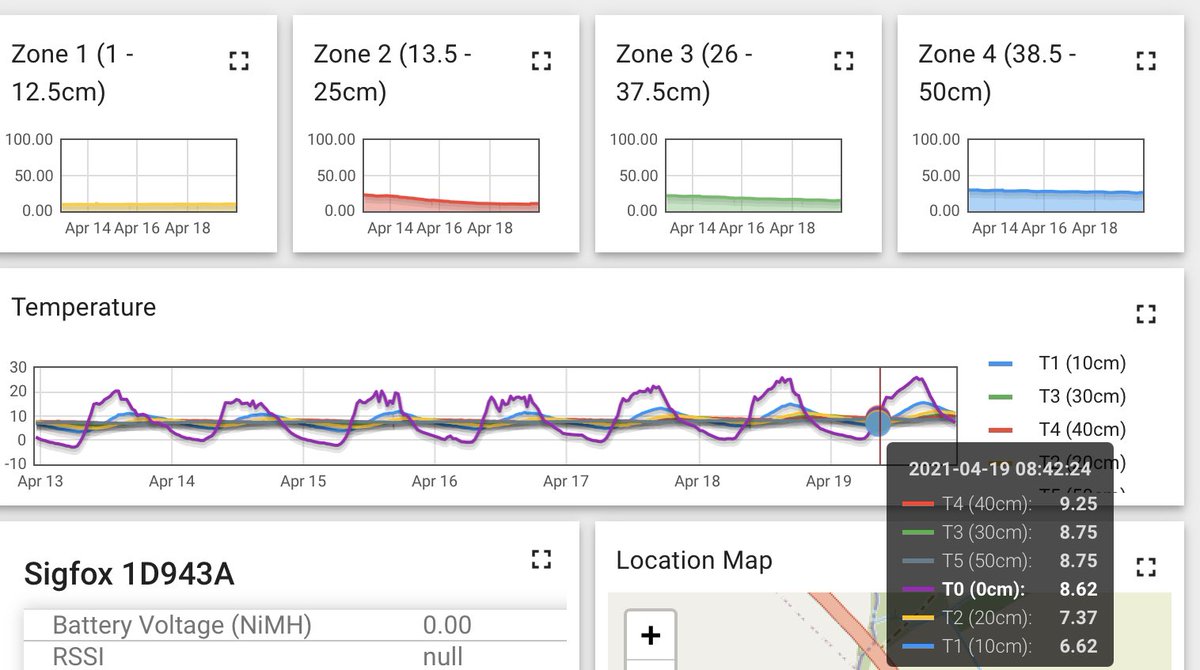Click Zone 4 blue moisture chart
Image resolution: width=1200 pixels, height=670 pixels.
coord(1056,175)
